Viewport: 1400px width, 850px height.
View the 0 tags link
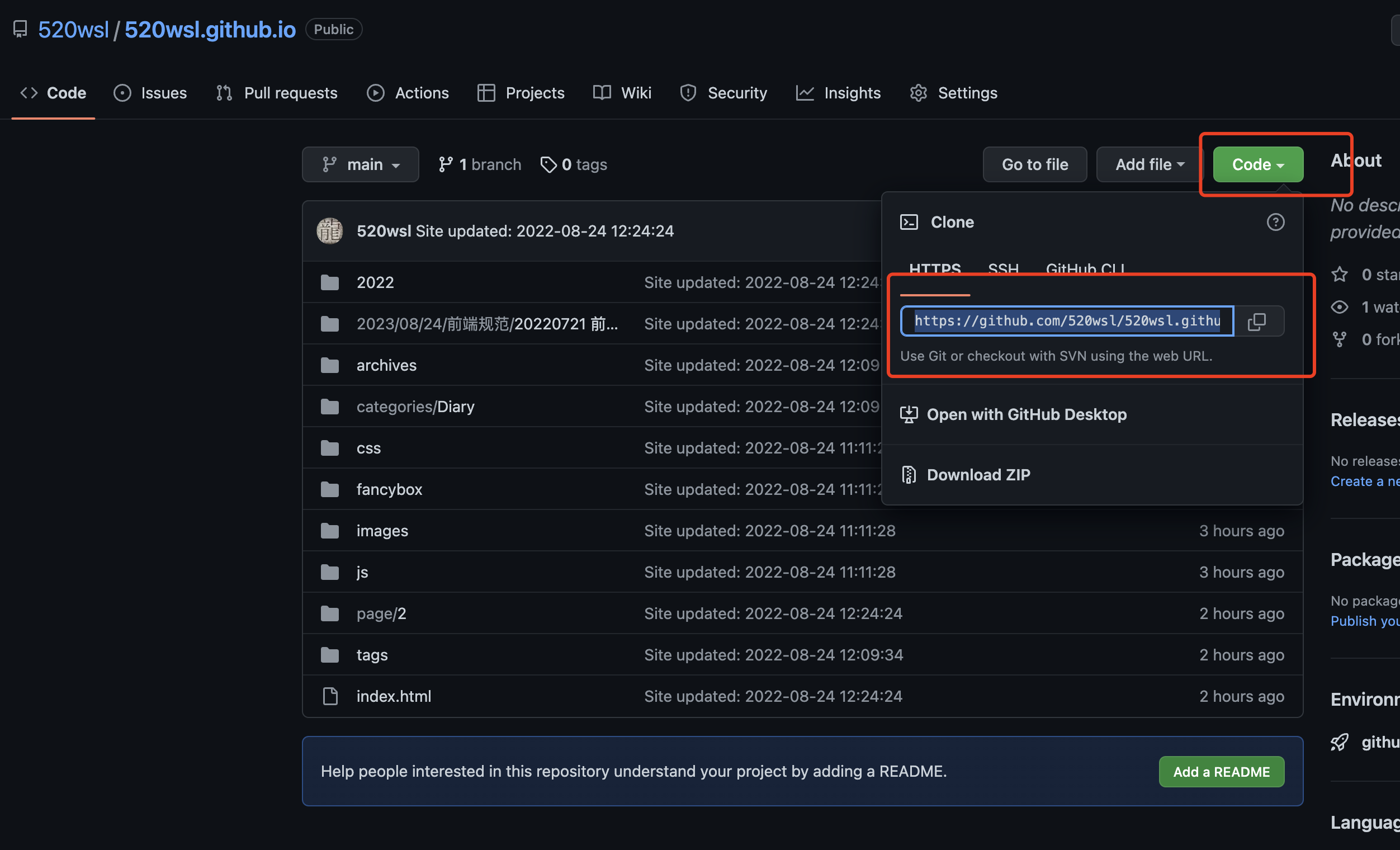click(574, 164)
